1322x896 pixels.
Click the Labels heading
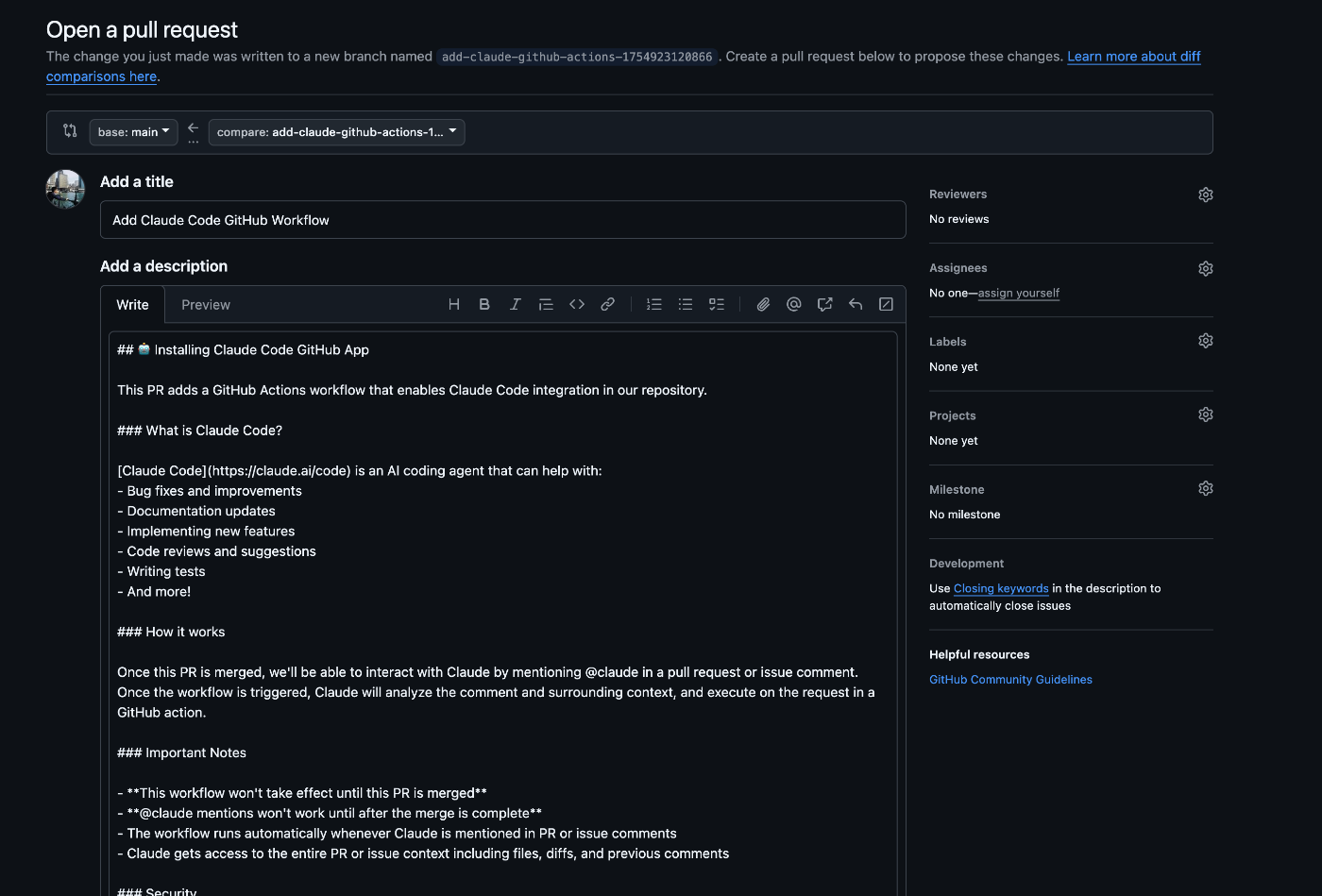point(947,342)
